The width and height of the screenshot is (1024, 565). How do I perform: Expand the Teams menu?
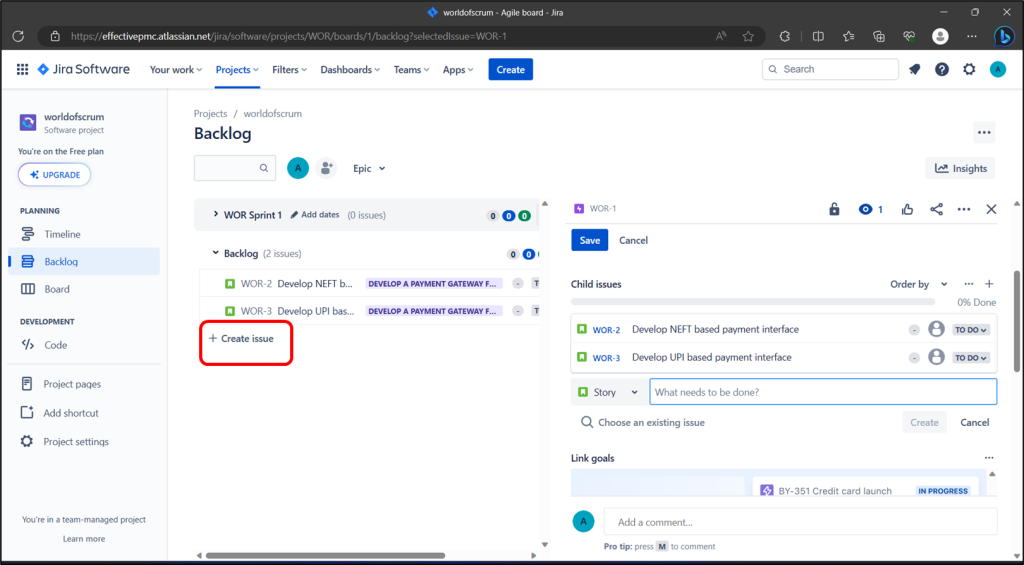click(411, 69)
